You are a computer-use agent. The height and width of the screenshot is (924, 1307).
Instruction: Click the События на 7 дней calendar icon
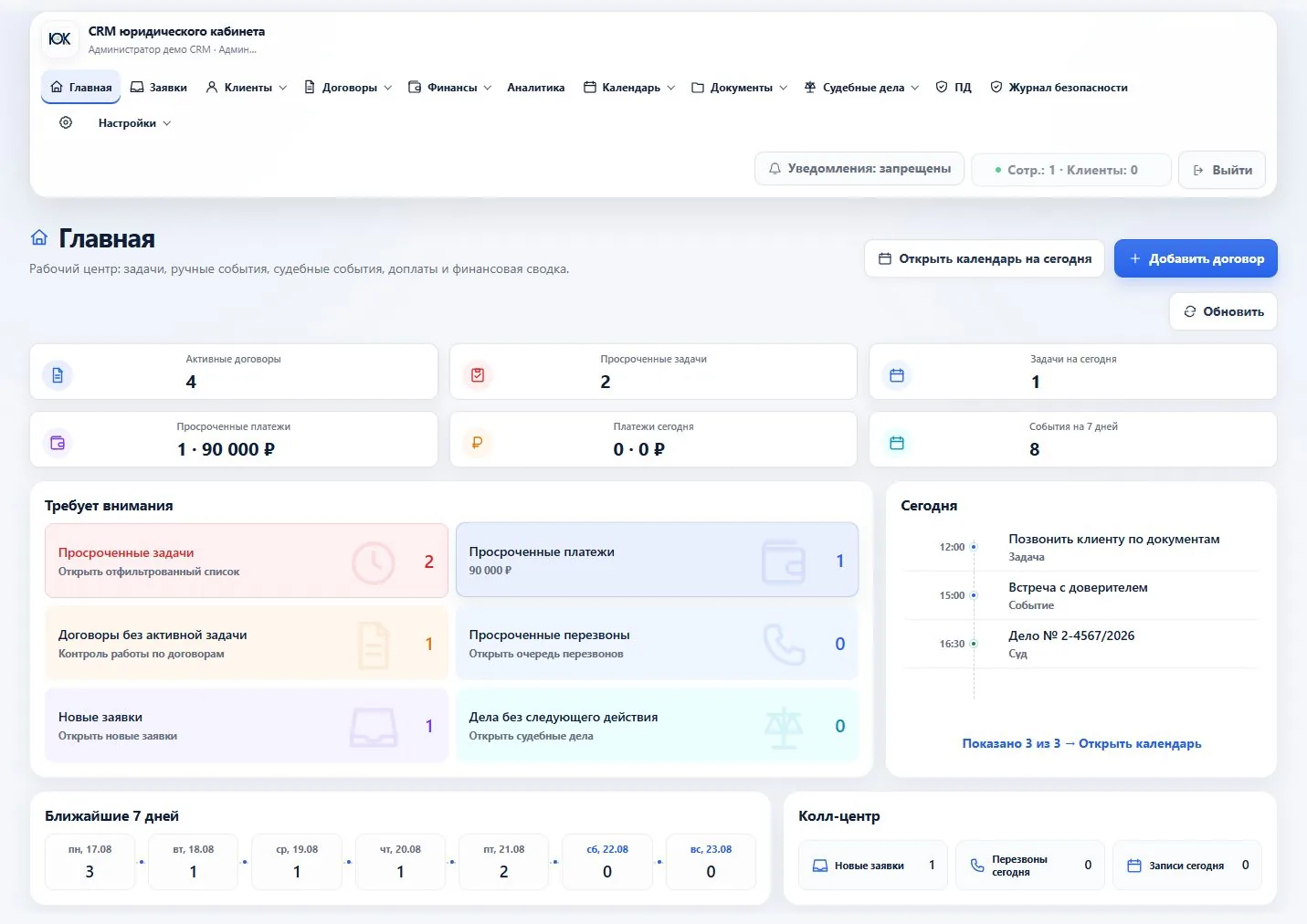[897, 443]
